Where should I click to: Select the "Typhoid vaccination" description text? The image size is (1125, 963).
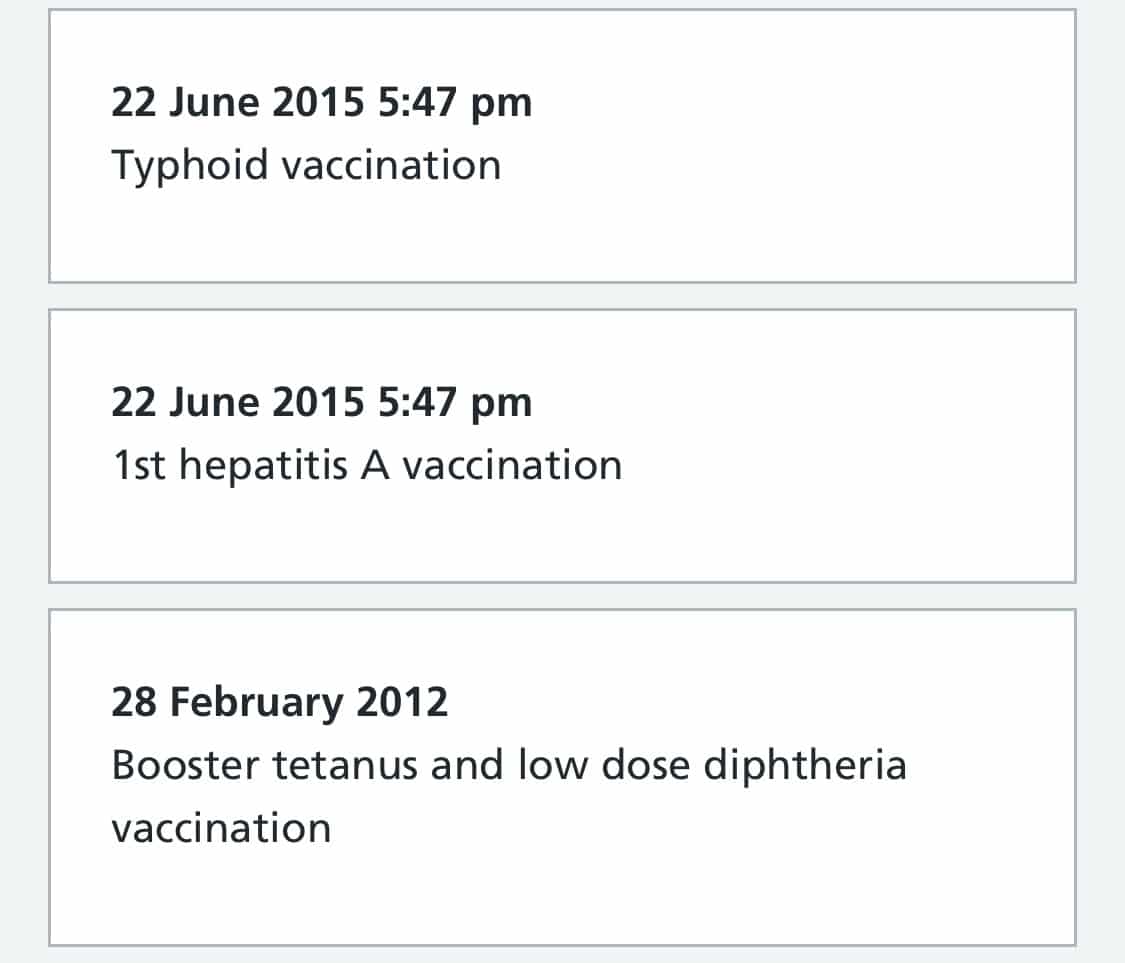(306, 165)
